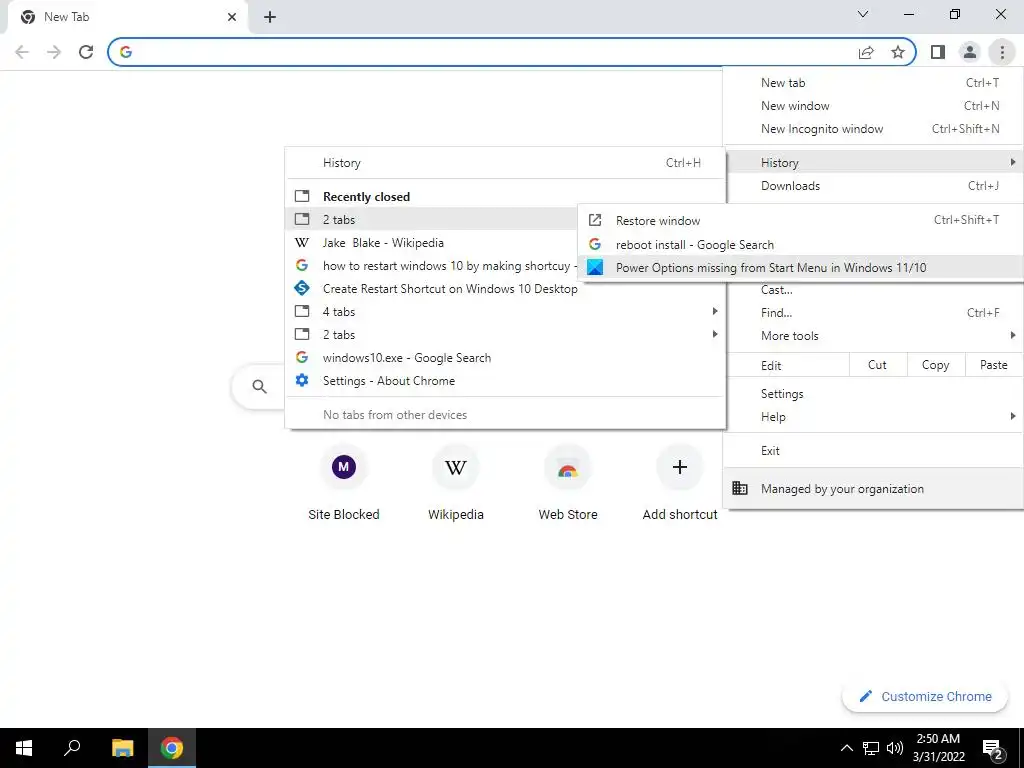Click the Customize Chrome button
The image size is (1024, 768).
pyautogui.click(x=925, y=697)
